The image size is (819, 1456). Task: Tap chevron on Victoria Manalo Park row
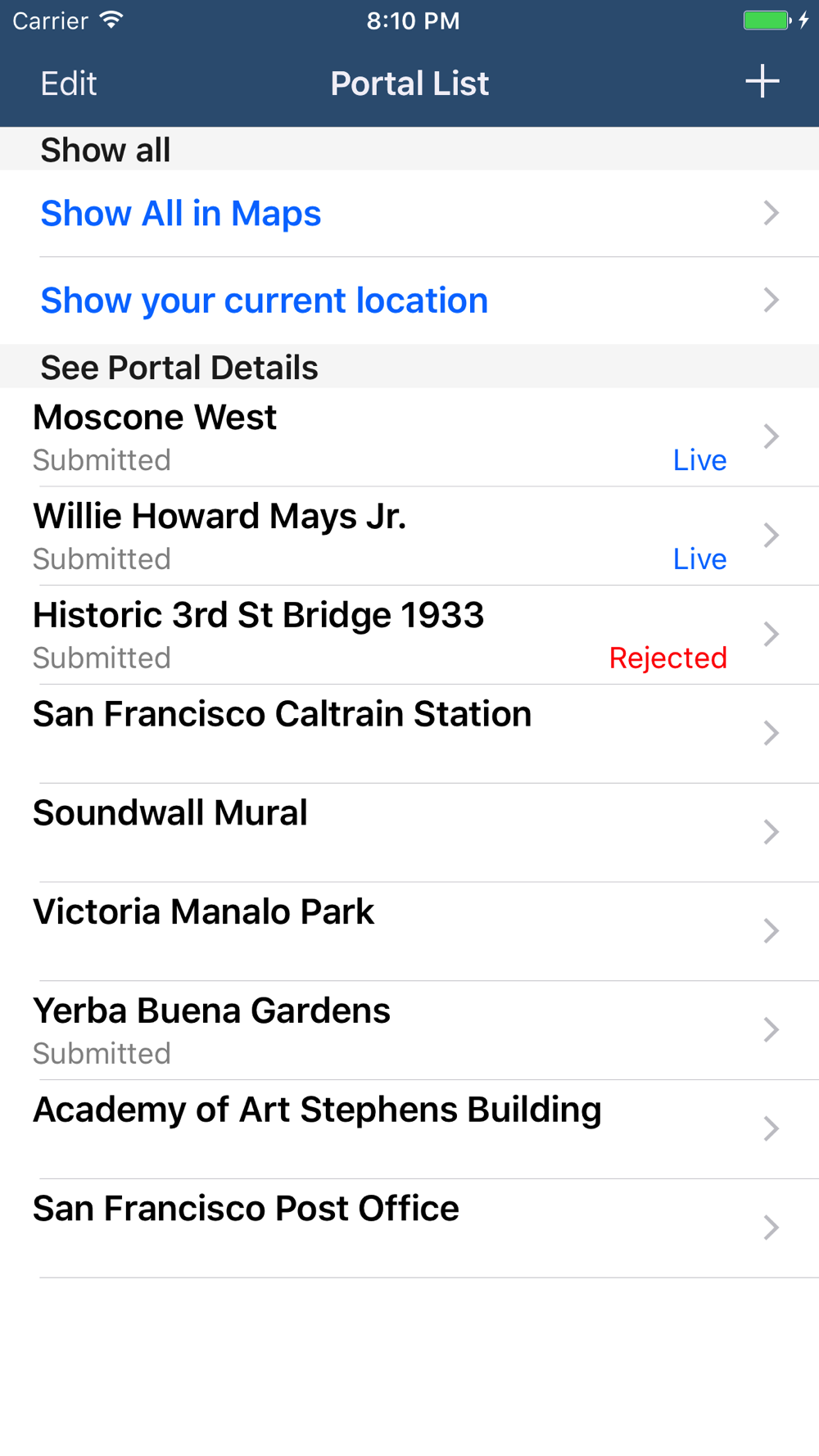tap(771, 931)
